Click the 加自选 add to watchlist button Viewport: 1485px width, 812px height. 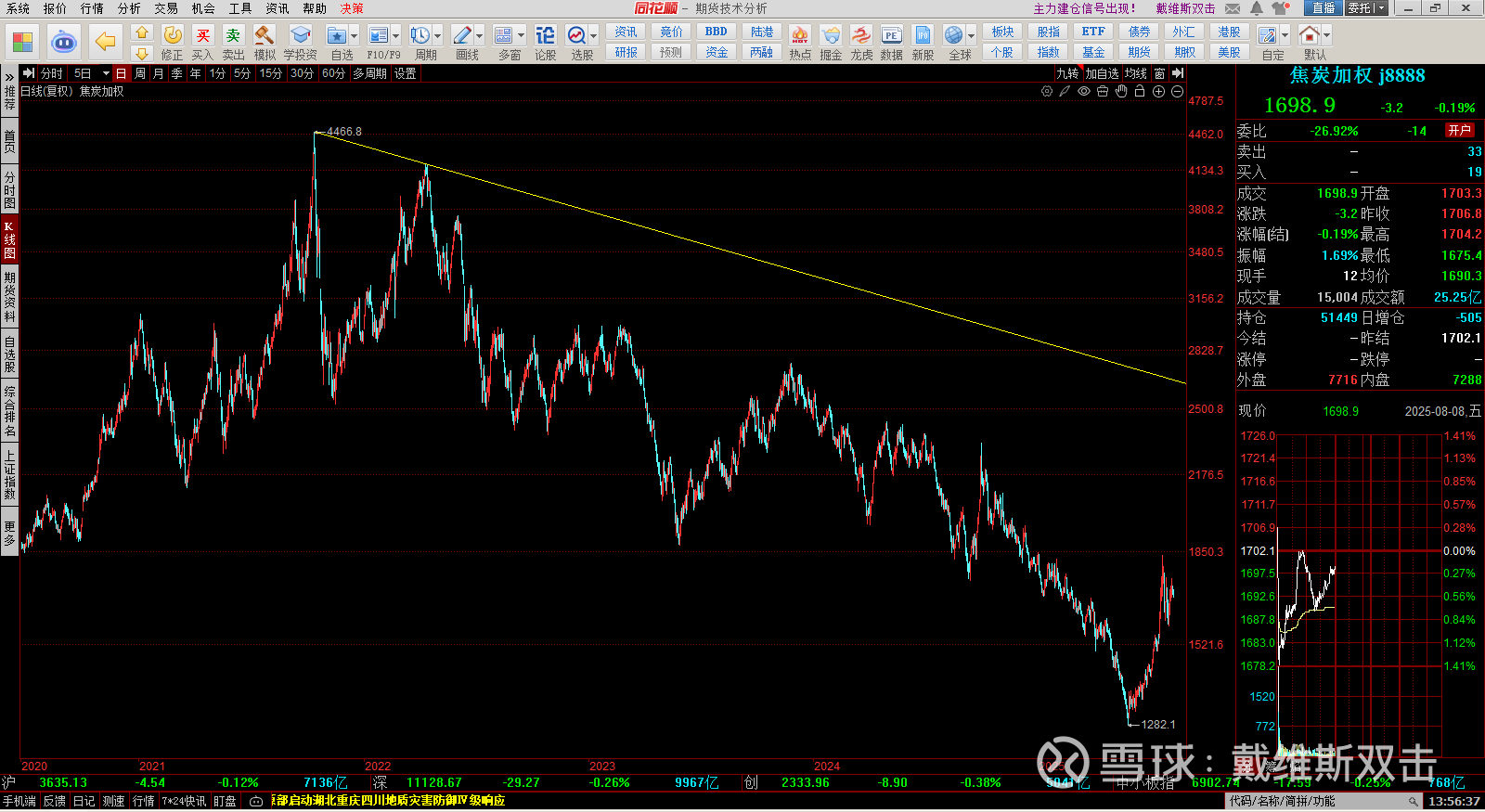1102,73
